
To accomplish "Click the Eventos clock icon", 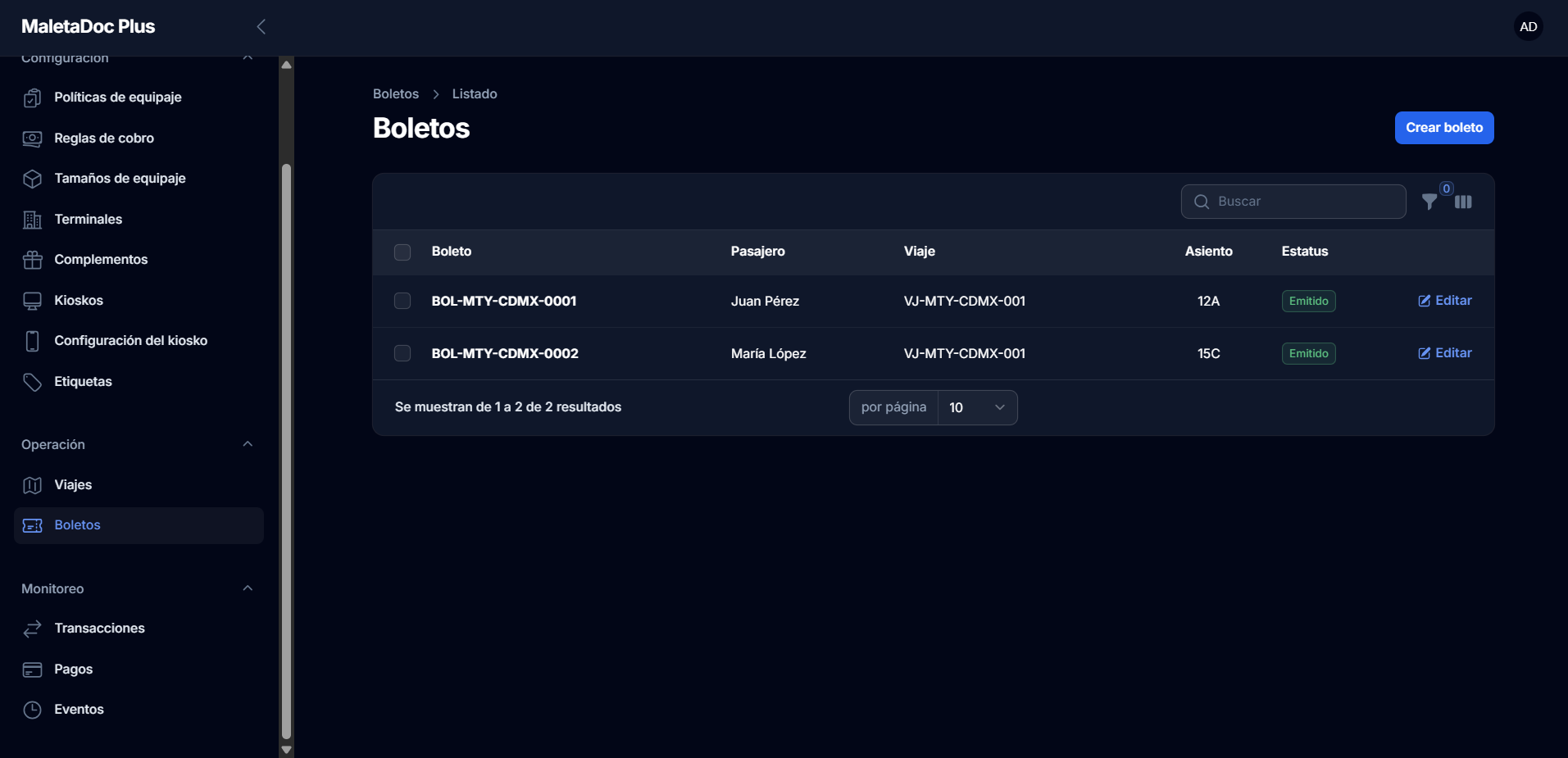I will 32,710.
